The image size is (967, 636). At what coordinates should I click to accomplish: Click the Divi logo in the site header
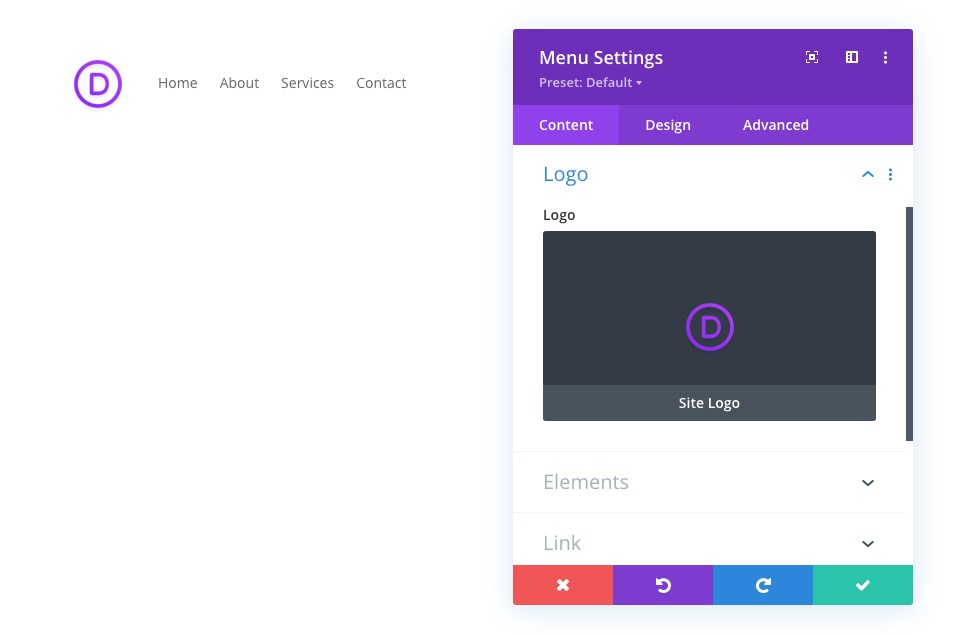pos(97,84)
